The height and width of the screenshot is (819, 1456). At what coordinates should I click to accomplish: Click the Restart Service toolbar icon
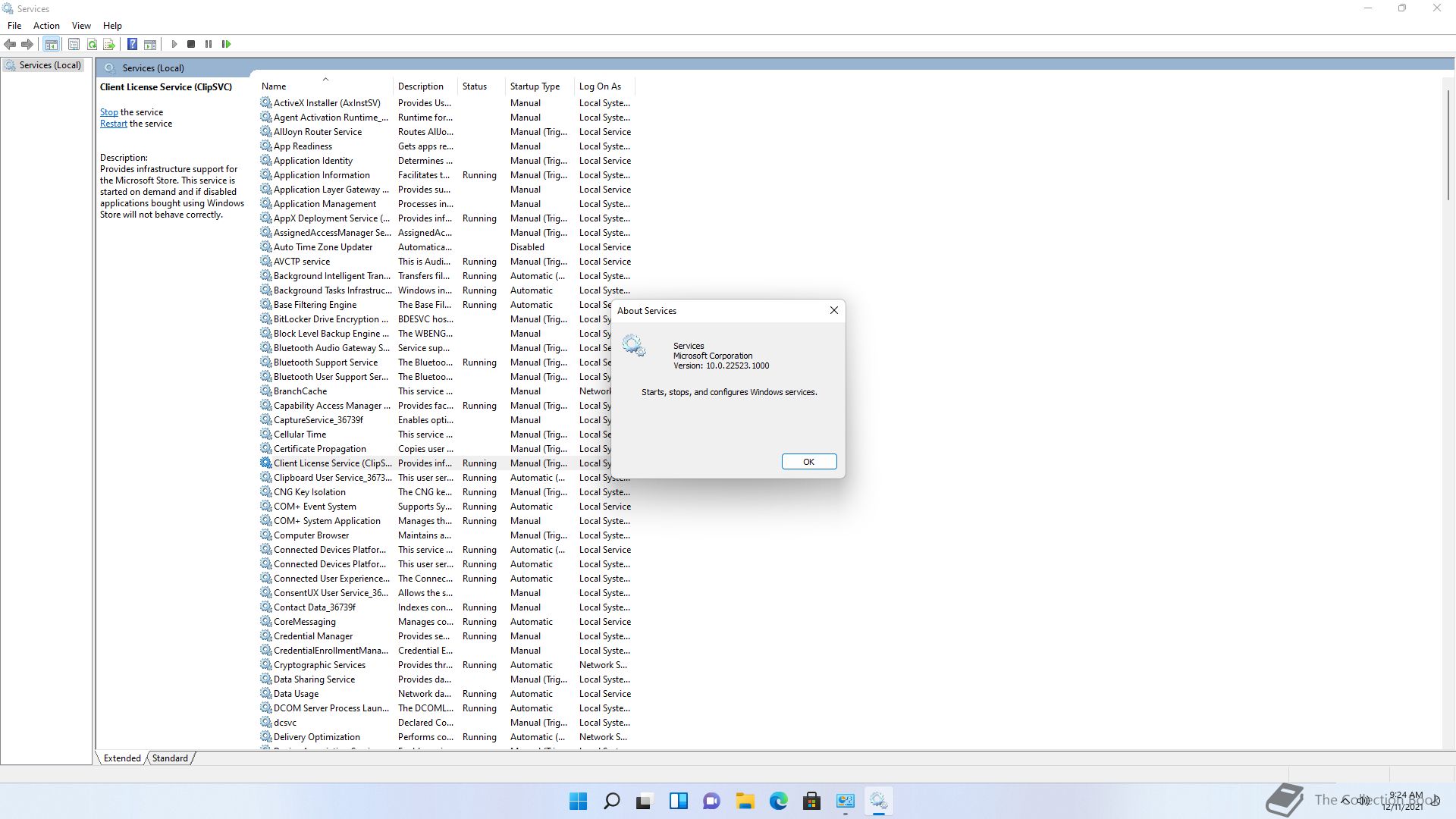[226, 44]
